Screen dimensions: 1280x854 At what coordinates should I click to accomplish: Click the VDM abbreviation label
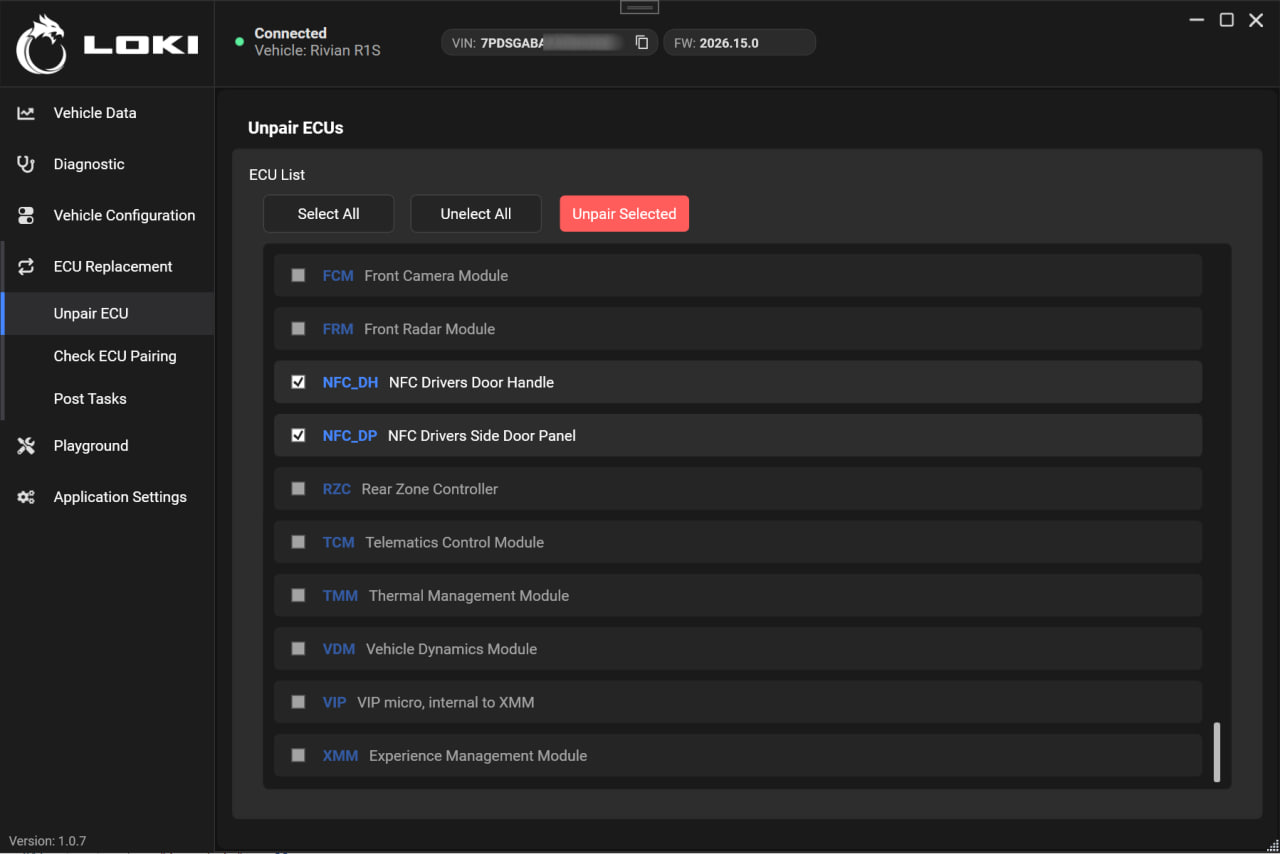click(x=339, y=648)
